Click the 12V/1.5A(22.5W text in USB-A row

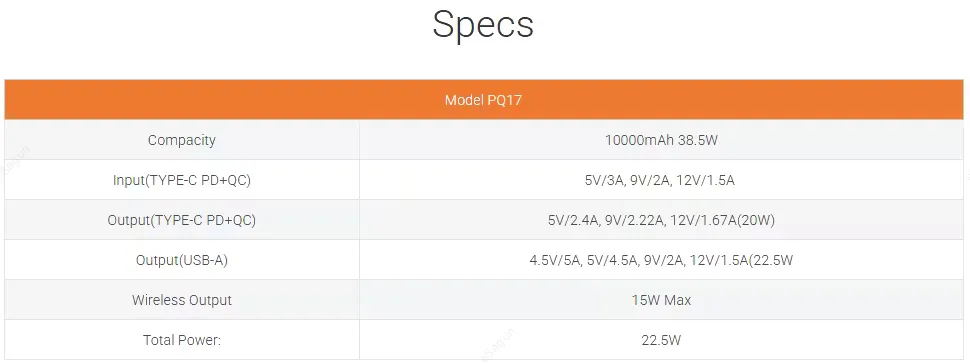(741, 260)
